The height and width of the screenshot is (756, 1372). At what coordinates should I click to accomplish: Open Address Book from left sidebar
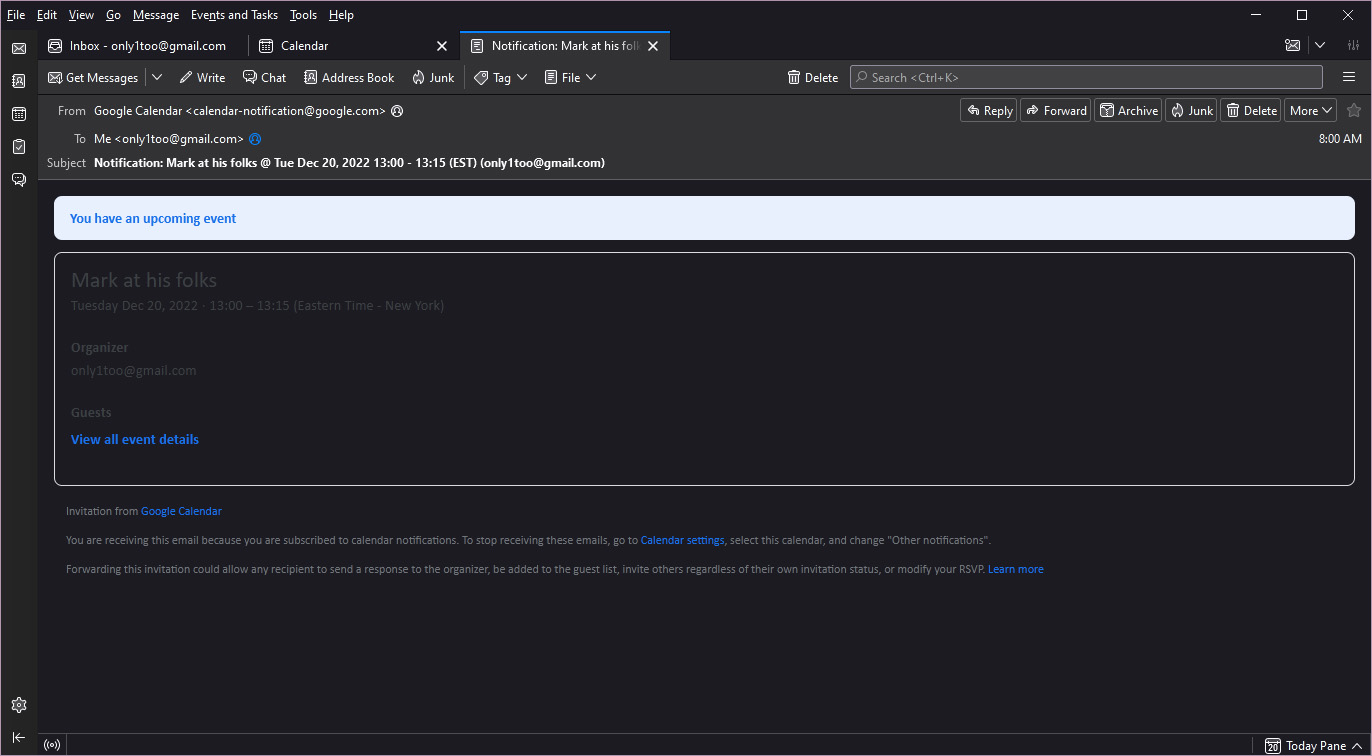click(18, 81)
